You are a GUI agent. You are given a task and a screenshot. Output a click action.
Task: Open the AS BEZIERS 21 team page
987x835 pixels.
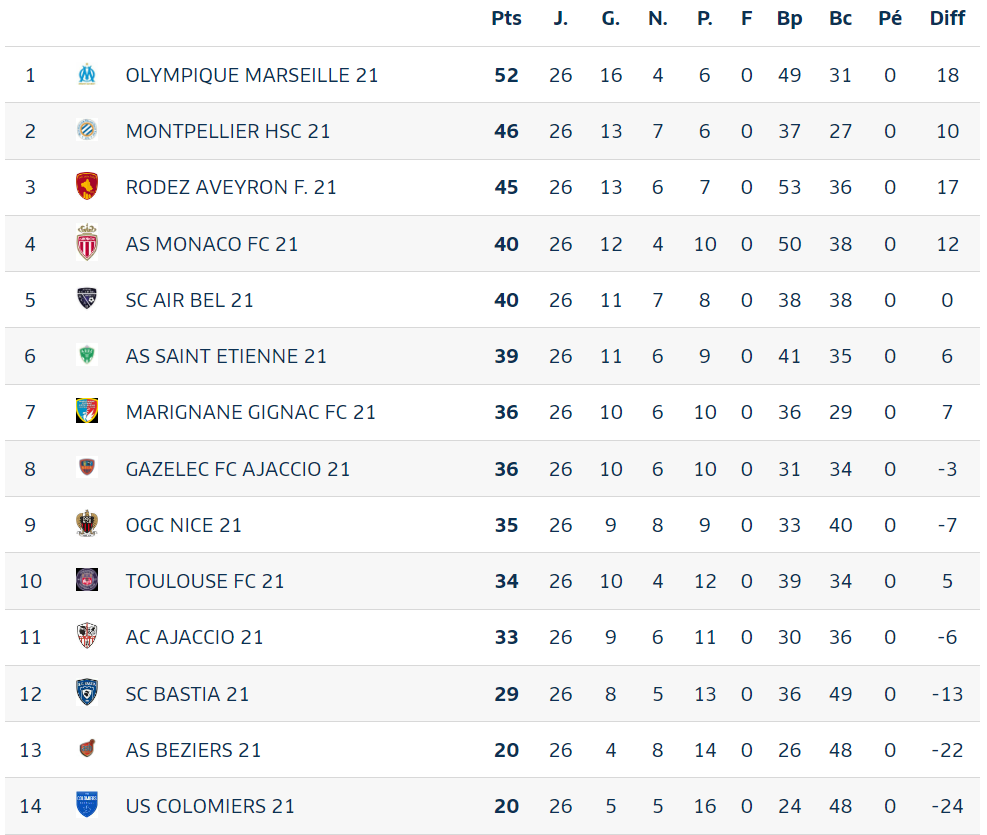(x=193, y=749)
